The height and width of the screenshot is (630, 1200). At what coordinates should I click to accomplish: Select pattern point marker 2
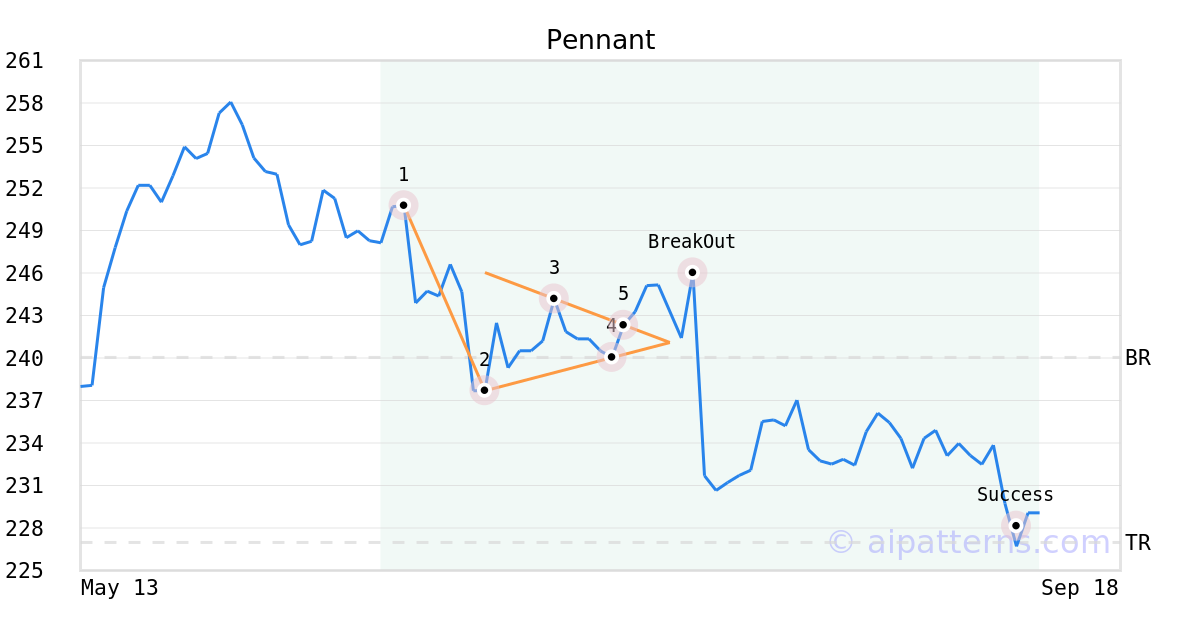click(x=484, y=390)
